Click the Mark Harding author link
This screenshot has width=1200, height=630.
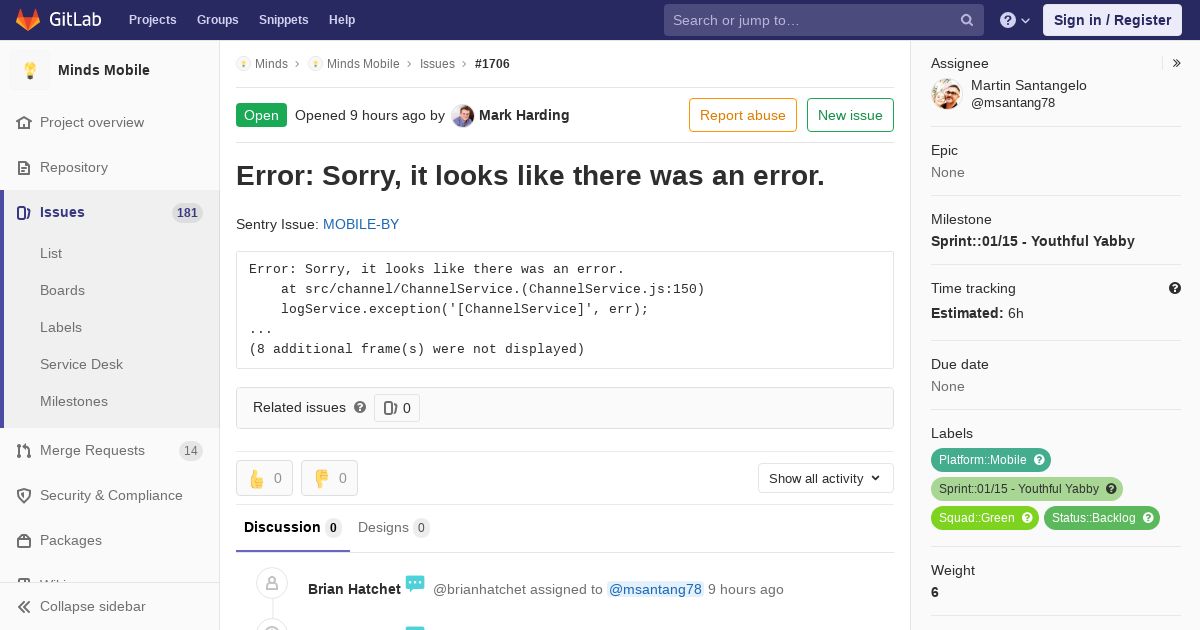[x=524, y=115]
